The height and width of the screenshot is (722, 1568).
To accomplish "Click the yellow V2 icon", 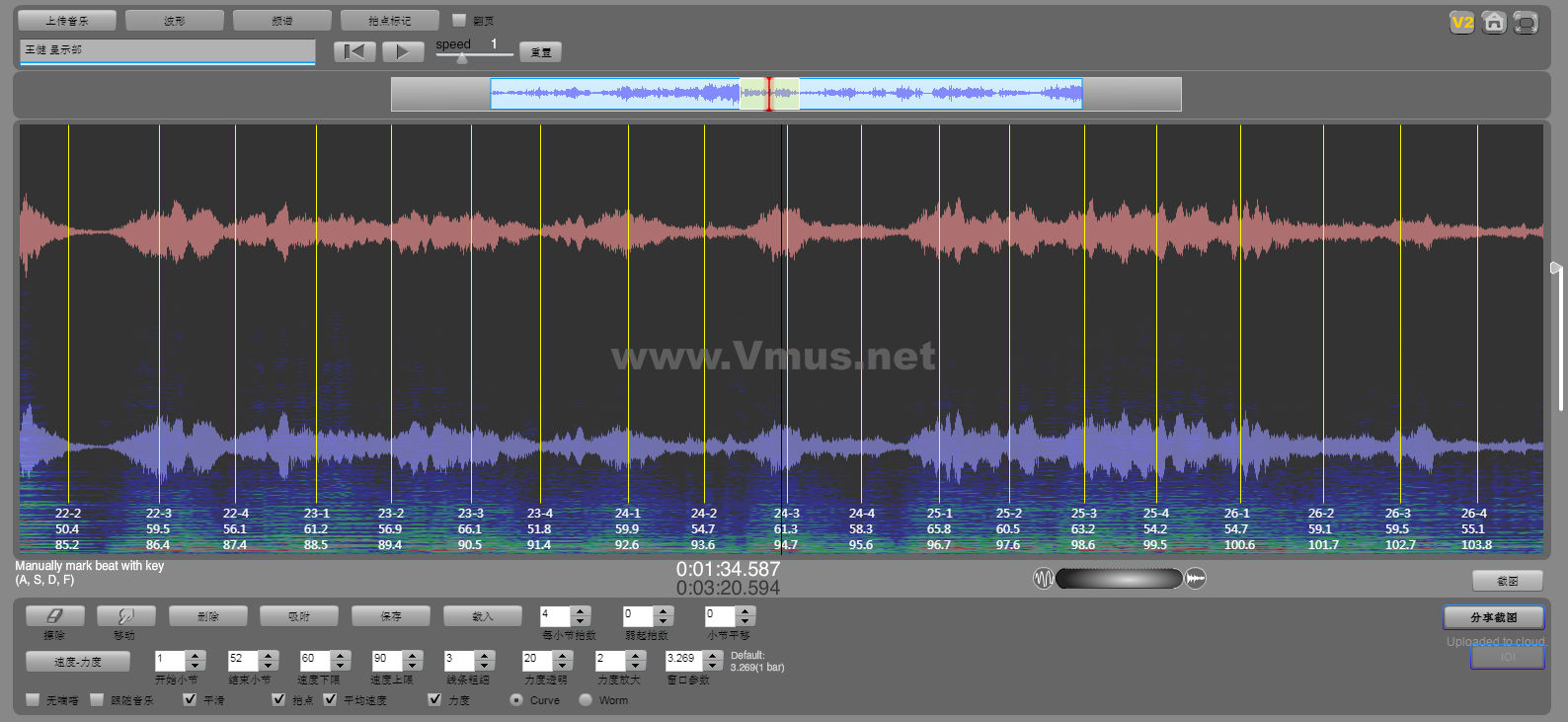I will pos(1461,23).
